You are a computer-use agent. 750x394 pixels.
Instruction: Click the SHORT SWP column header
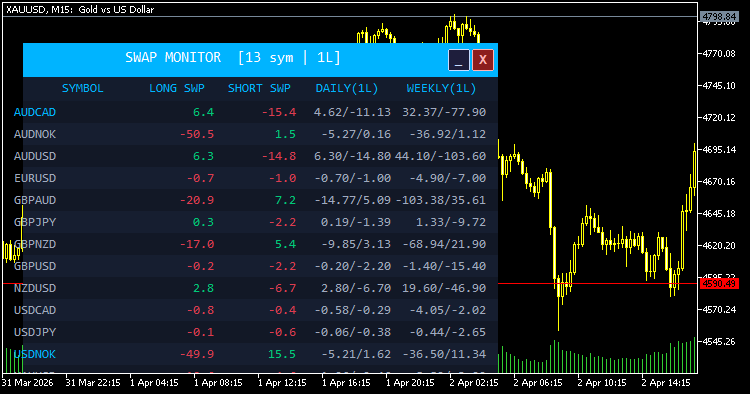[x=259, y=88]
